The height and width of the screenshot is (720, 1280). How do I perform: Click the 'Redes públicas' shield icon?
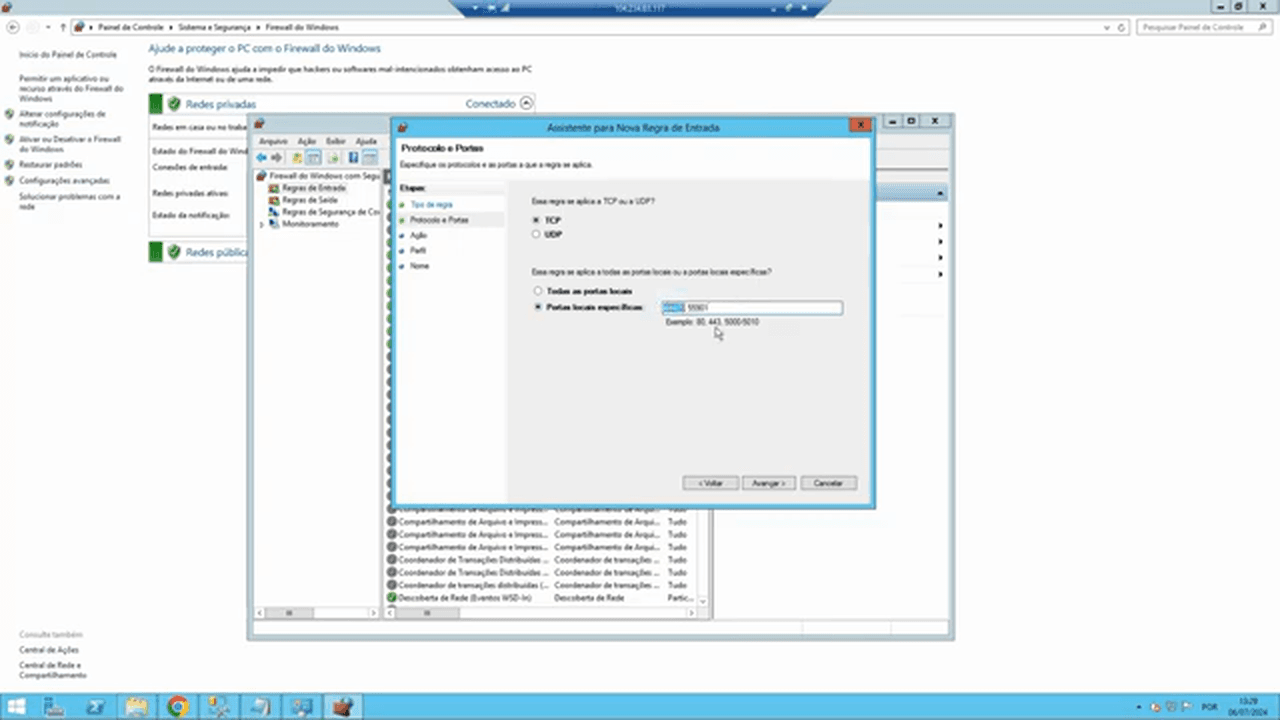point(174,252)
